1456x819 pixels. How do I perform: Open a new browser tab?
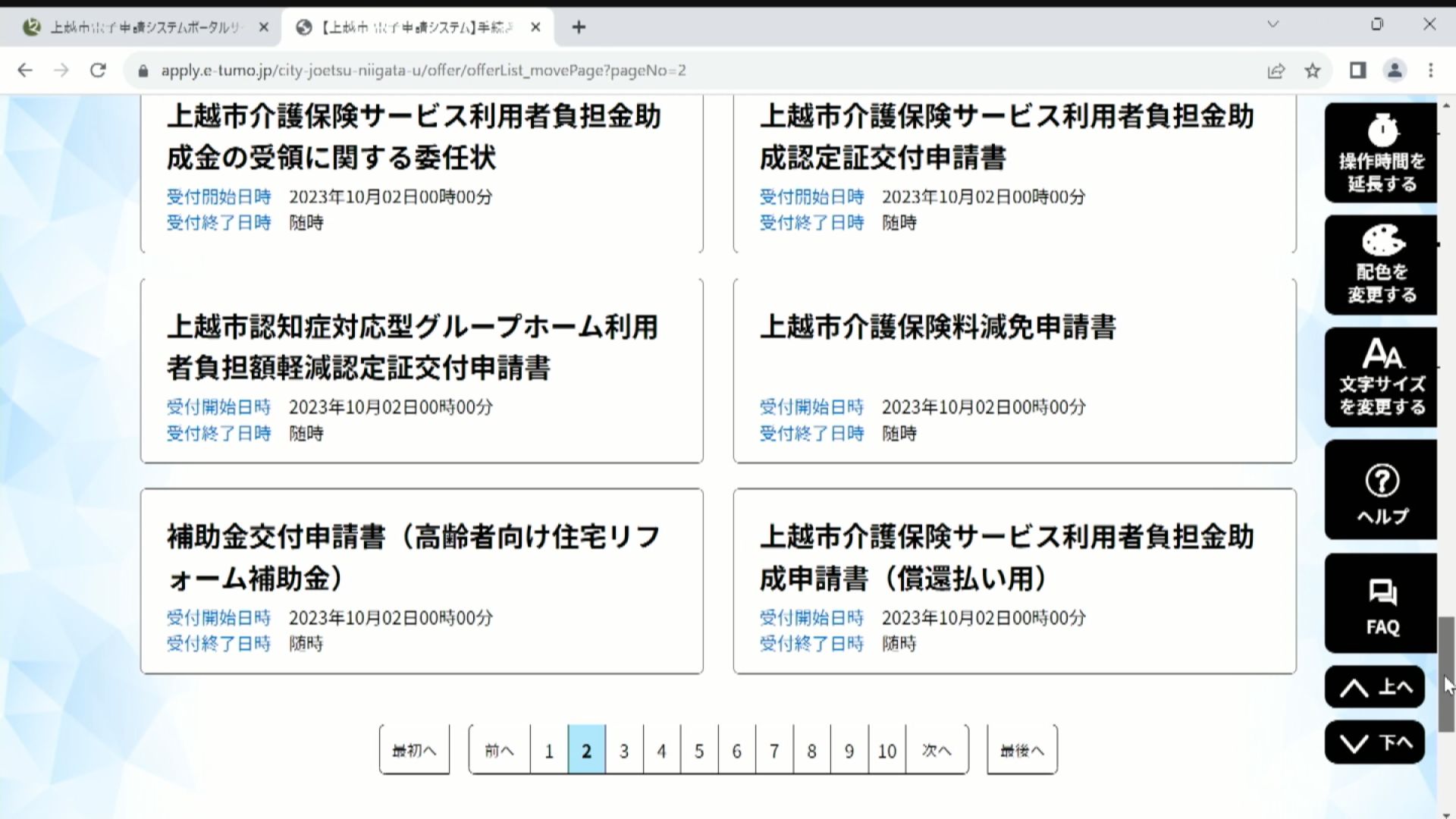[579, 27]
